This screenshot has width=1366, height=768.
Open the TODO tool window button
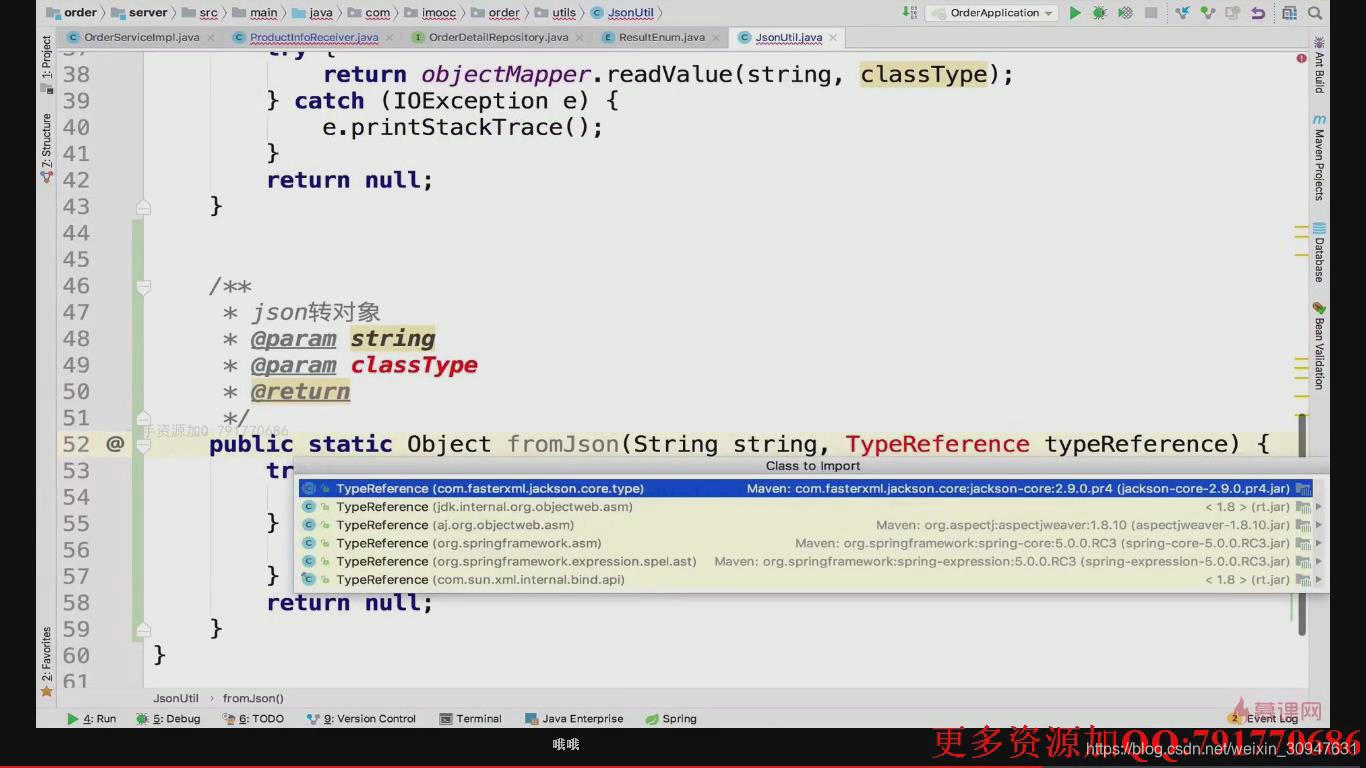pos(253,718)
